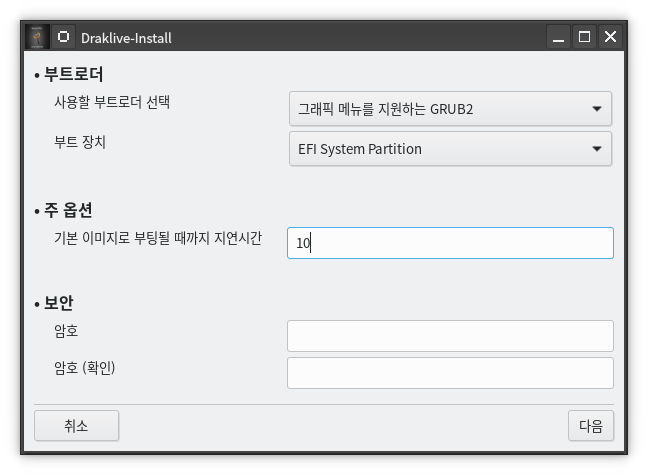Click the 암호 (확인) label text

point(85,368)
